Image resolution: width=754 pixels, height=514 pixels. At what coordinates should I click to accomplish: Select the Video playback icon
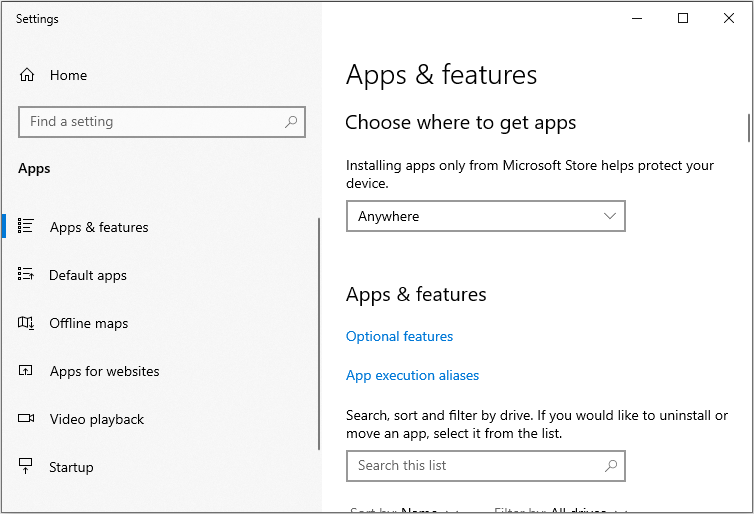click(27, 419)
